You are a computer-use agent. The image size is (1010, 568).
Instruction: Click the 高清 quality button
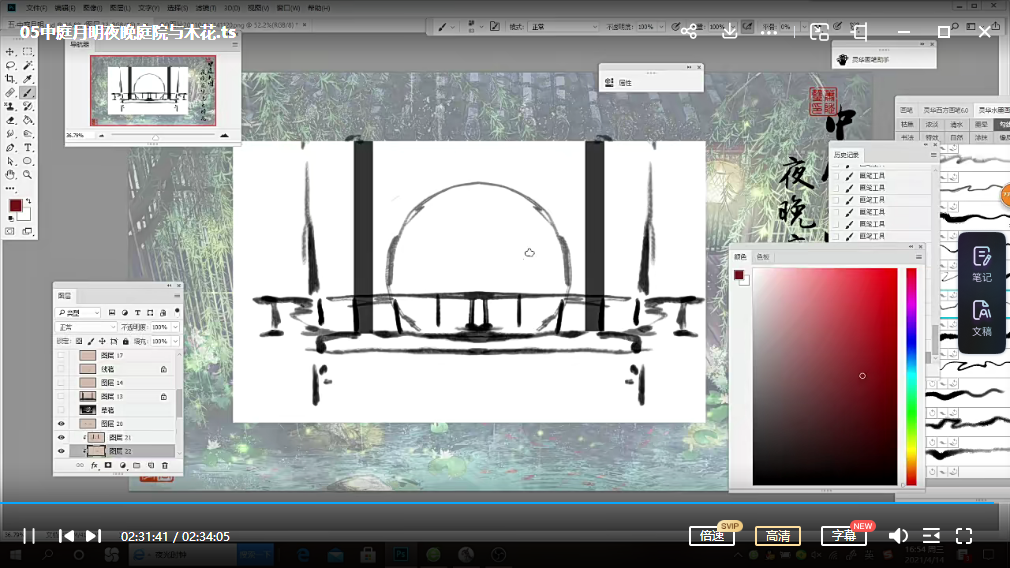click(777, 536)
